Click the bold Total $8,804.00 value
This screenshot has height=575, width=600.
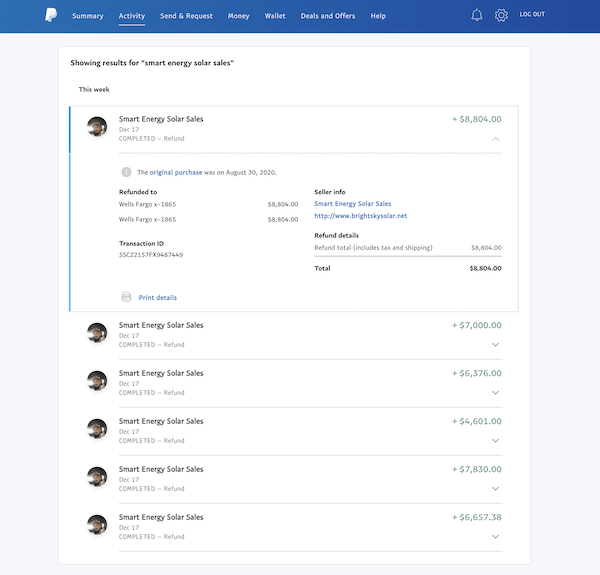[x=485, y=268]
